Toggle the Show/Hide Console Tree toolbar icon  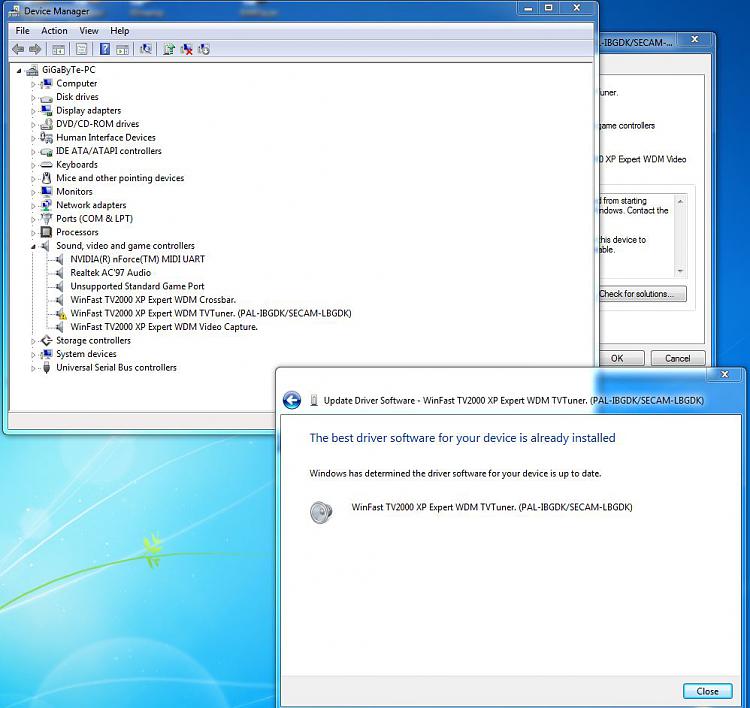point(58,49)
